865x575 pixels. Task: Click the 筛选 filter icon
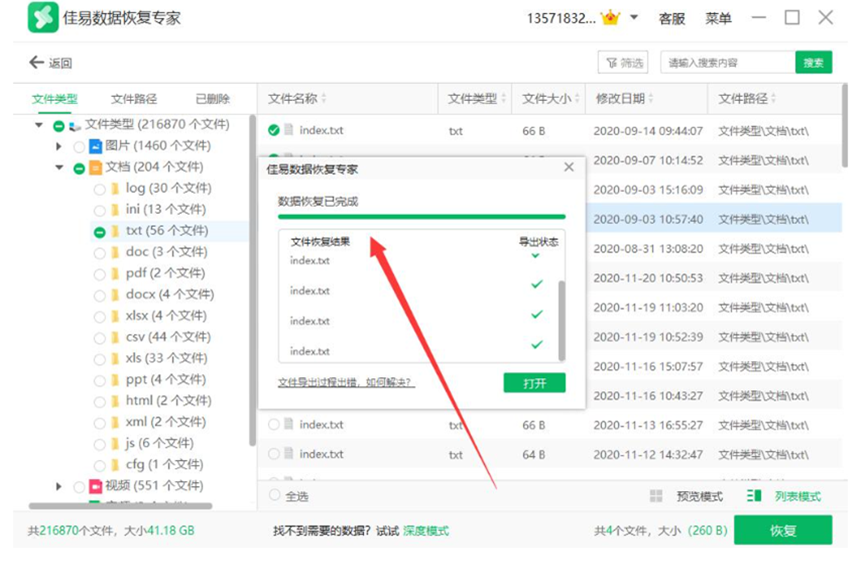[x=611, y=63]
